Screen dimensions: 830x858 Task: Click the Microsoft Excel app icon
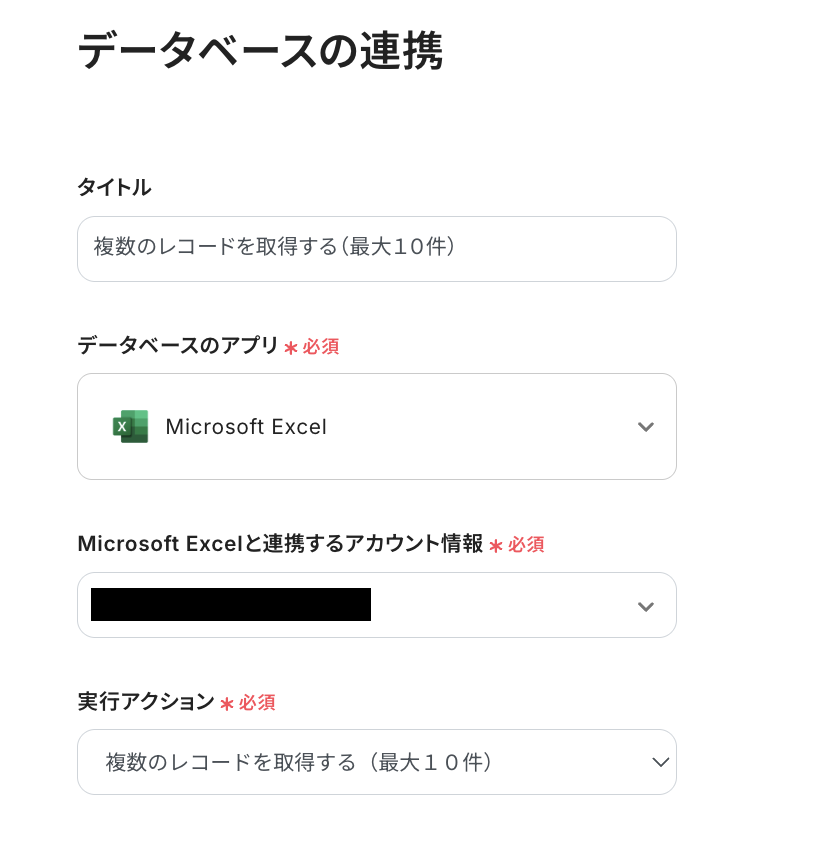pos(131,426)
